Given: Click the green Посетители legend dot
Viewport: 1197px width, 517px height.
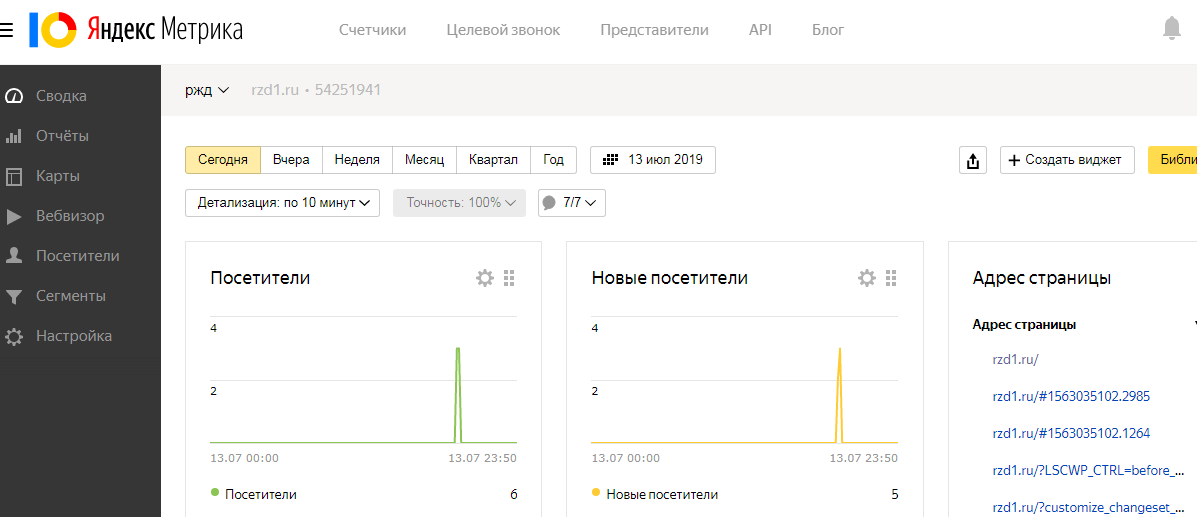Looking at the screenshot, I should 215,493.
